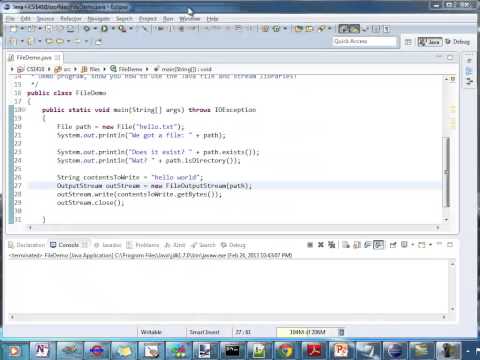Switch to the Problems tab

[143, 245]
